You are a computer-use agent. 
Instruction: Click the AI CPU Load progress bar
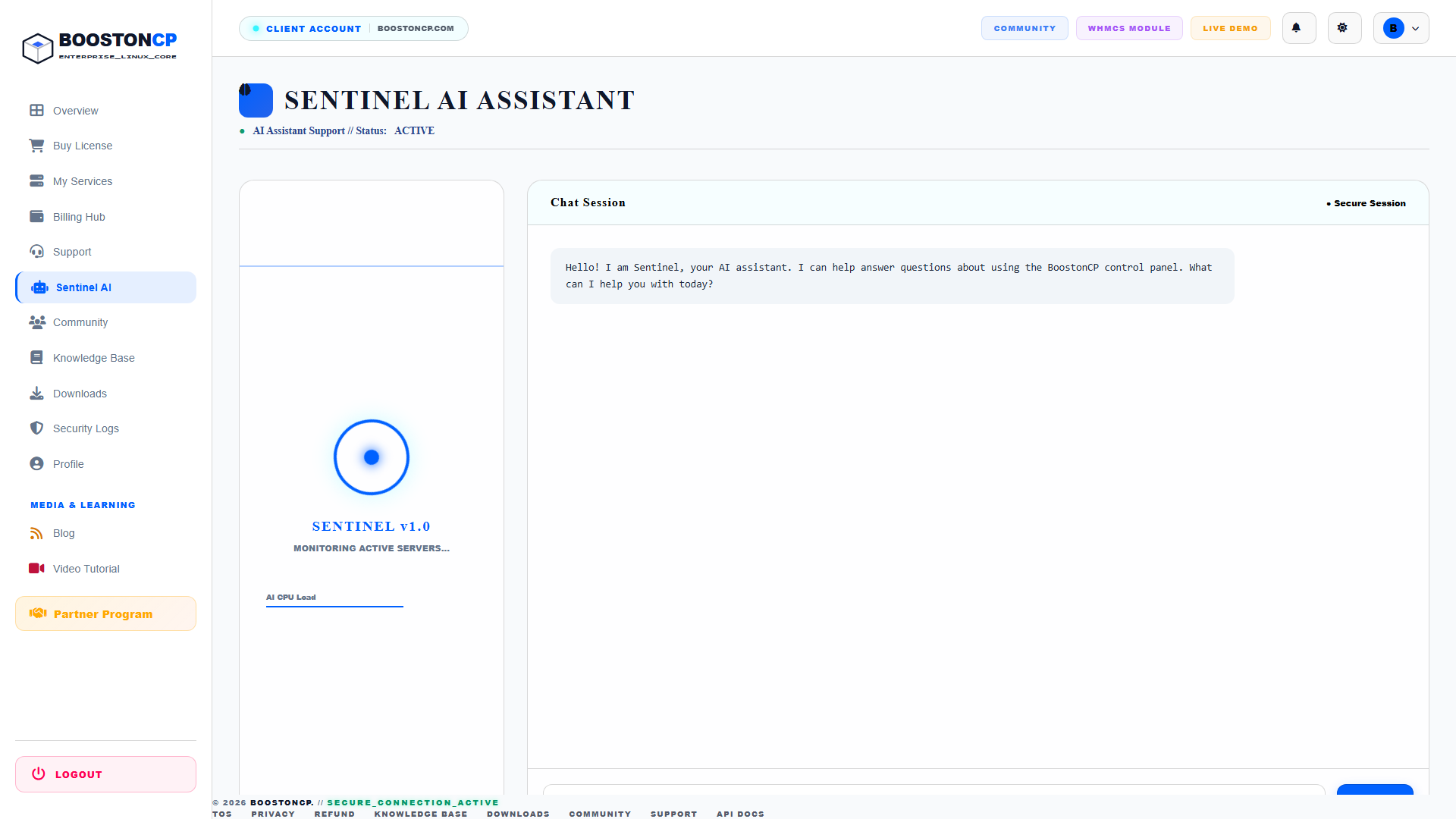click(x=334, y=606)
